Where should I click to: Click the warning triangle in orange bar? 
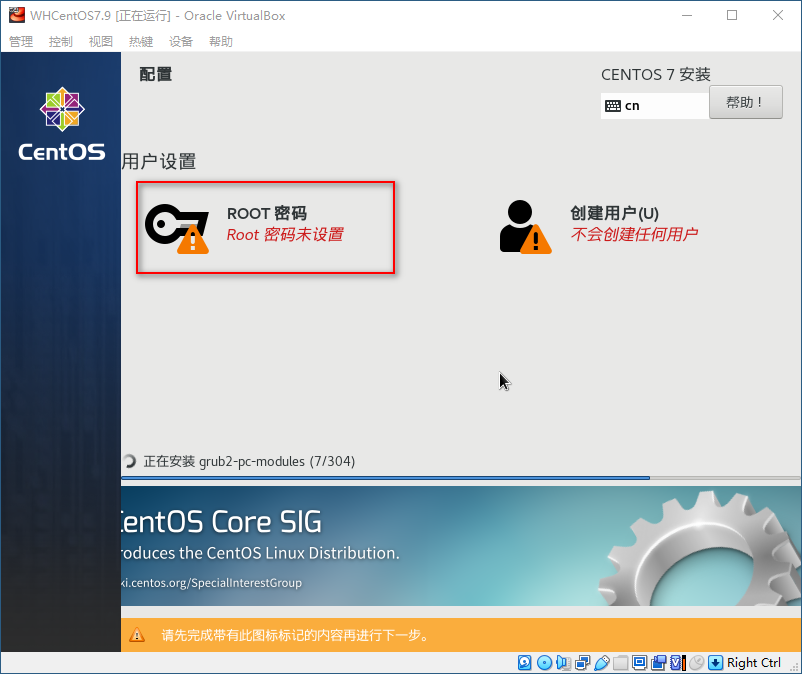pyautogui.click(x=137, y=635)
